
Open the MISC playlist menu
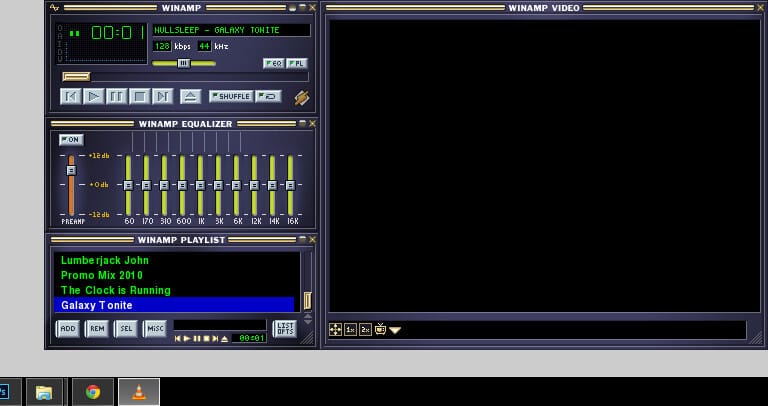click(x=154, y=328)
